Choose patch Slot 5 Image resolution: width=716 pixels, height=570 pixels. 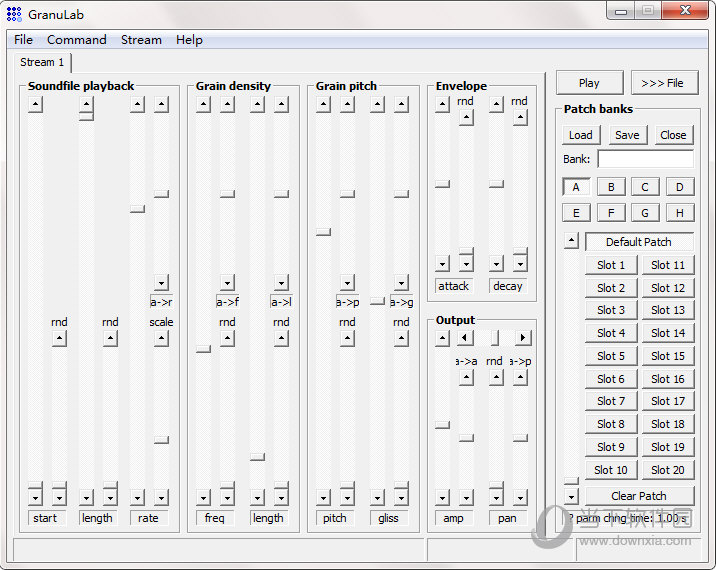[x=611, y=356]
